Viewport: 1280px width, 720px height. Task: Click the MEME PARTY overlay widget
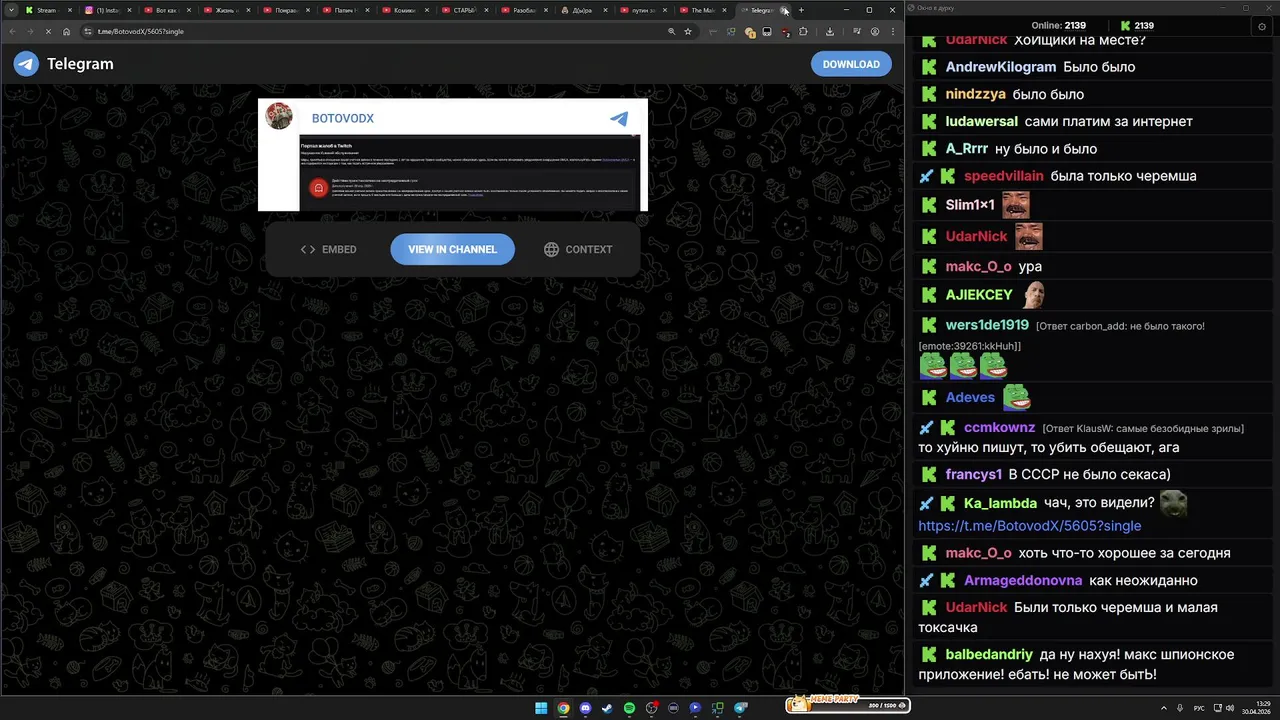847,704
